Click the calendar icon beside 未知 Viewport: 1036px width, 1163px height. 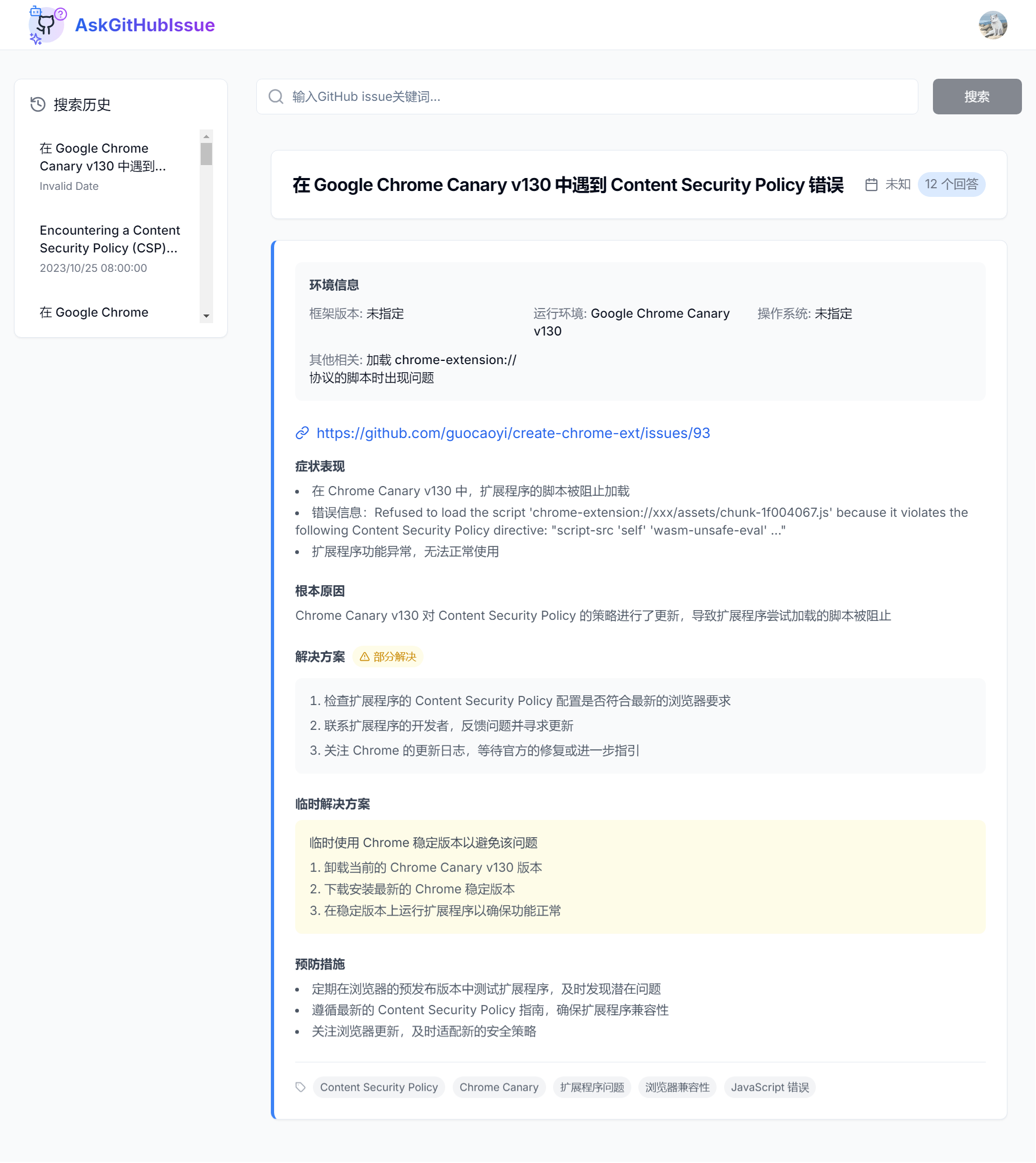pos(871,184)
